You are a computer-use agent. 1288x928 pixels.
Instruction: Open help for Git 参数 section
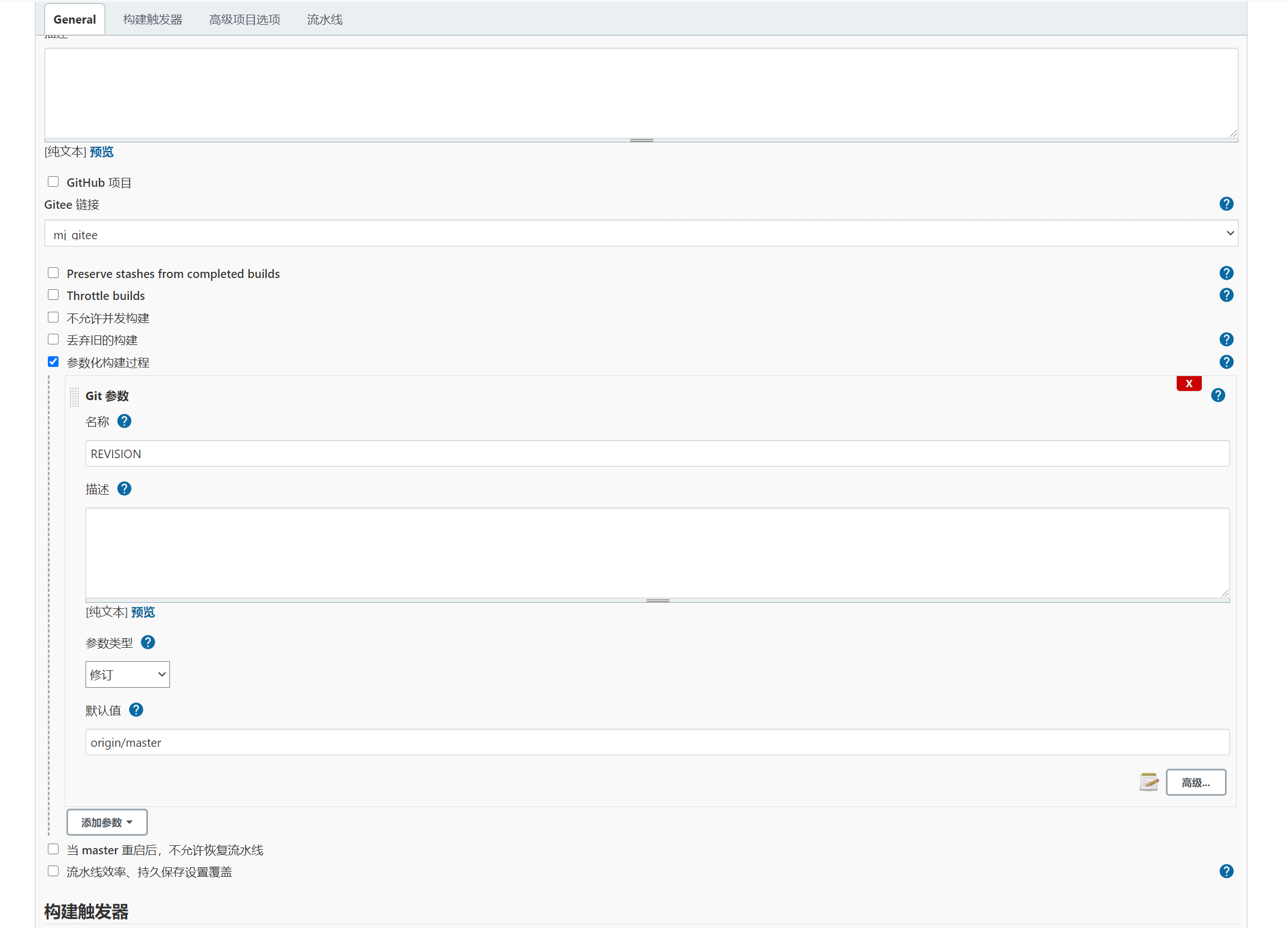click(x=1218, y=395)
